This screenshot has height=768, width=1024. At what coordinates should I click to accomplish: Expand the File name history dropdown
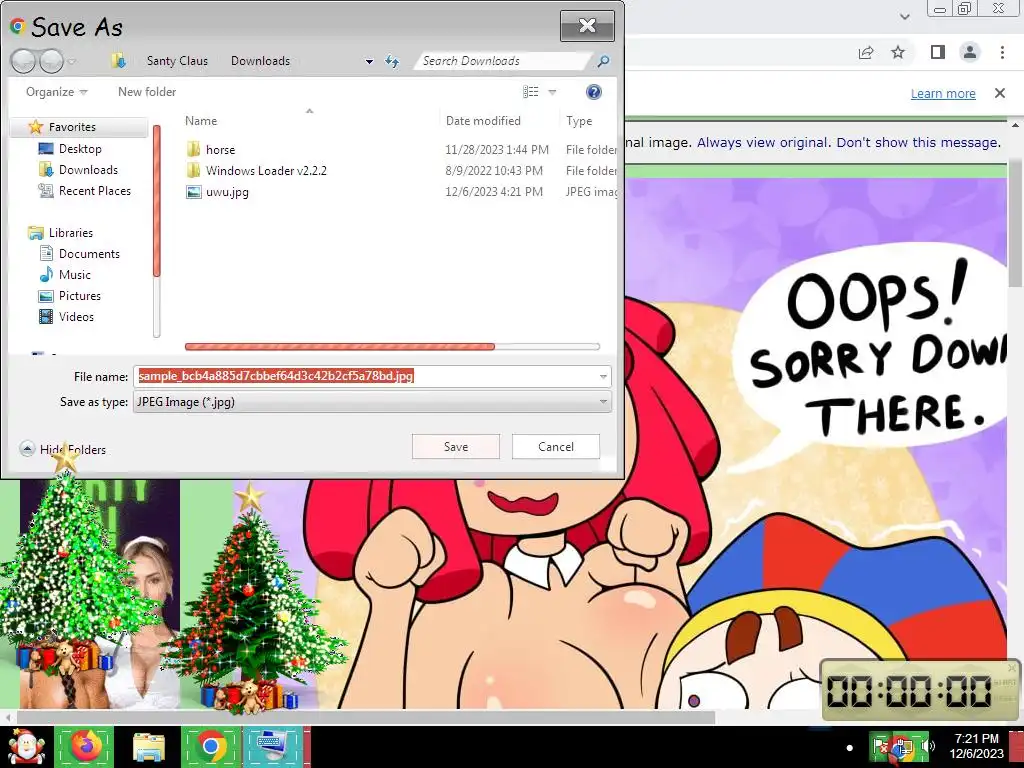(603, 377)
